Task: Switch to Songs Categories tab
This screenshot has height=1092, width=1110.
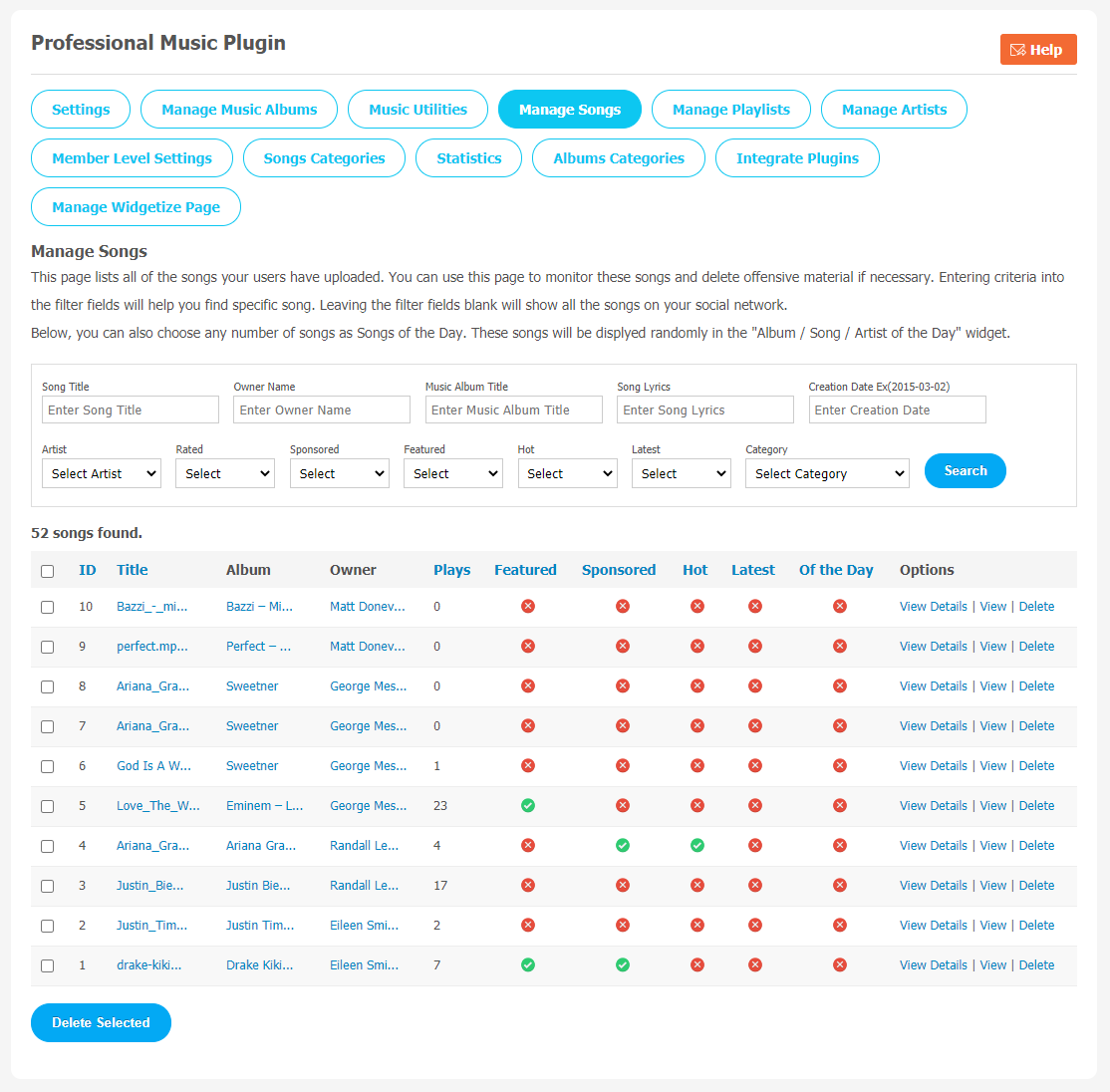Action: coord(324,157)
